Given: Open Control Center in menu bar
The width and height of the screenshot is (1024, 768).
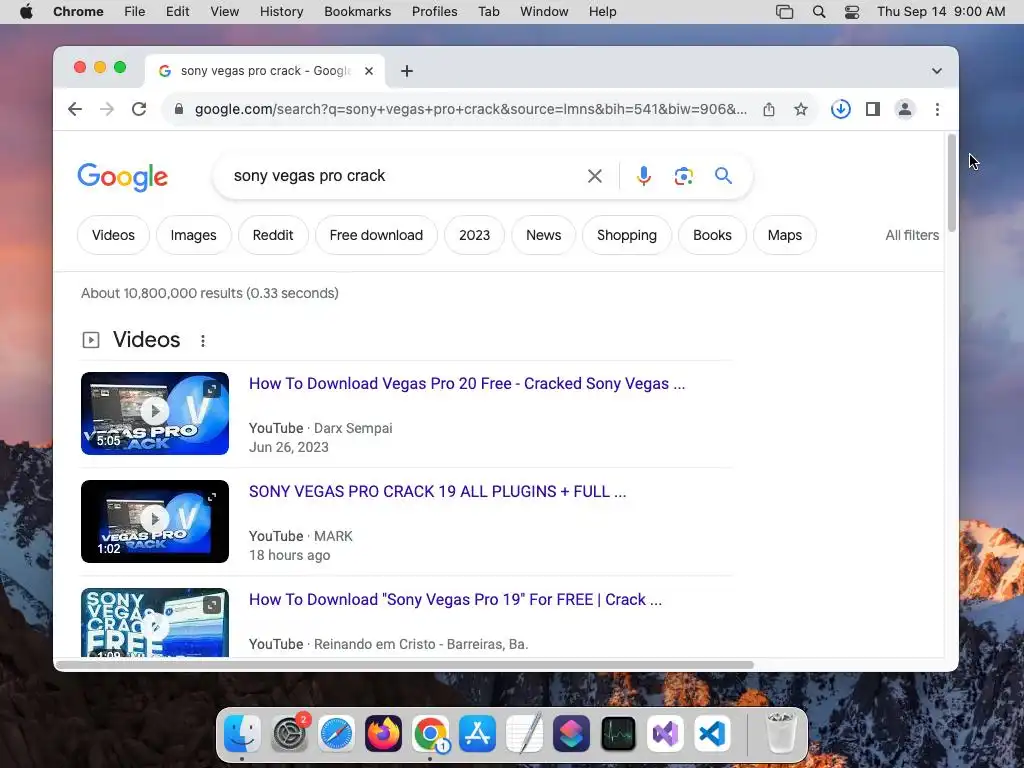Looking at the screenshot, I should [x=852, y=12].
